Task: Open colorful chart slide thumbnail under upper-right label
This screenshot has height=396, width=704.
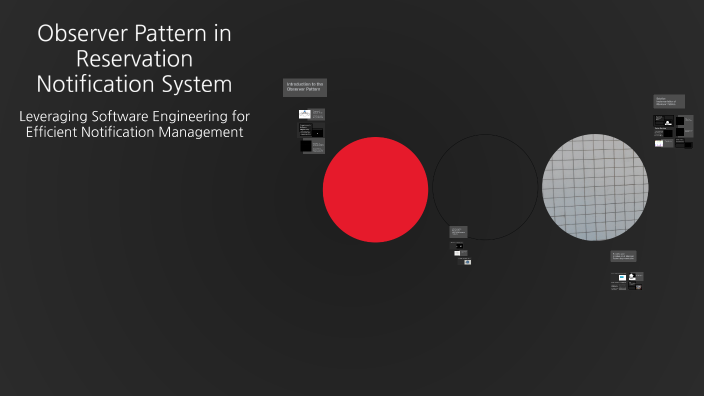Action: [664, 143]
